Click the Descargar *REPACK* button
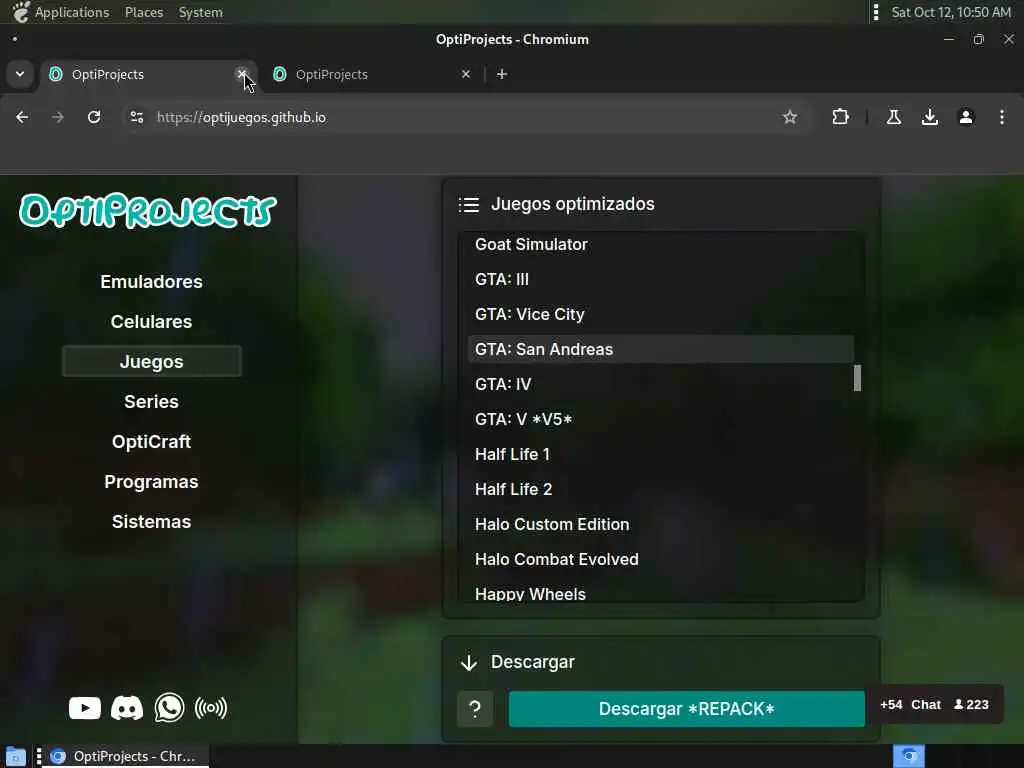 tap(686, 709)
